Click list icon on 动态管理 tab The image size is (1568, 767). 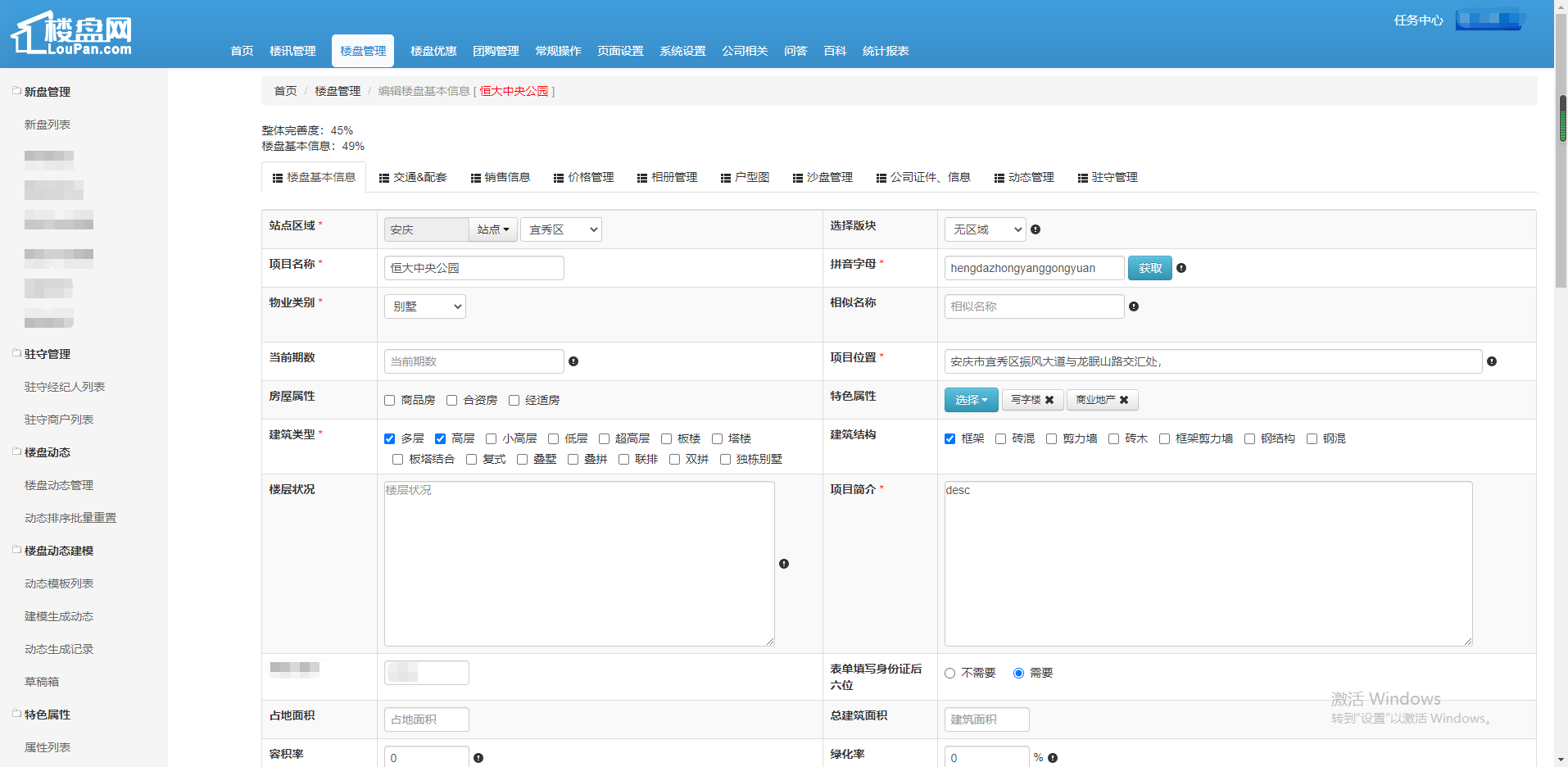999,178
